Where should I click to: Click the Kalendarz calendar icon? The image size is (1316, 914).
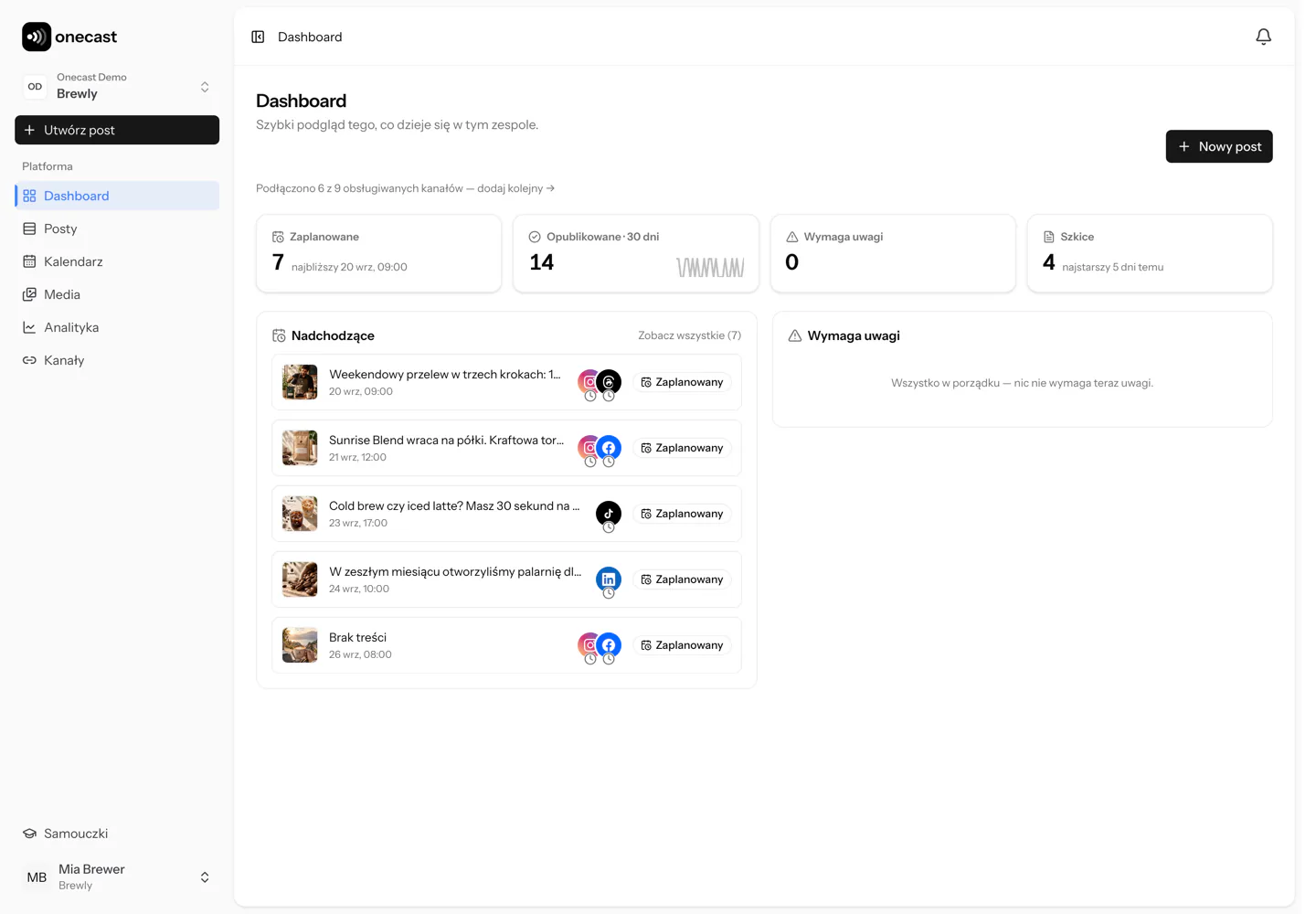(29, 261)
